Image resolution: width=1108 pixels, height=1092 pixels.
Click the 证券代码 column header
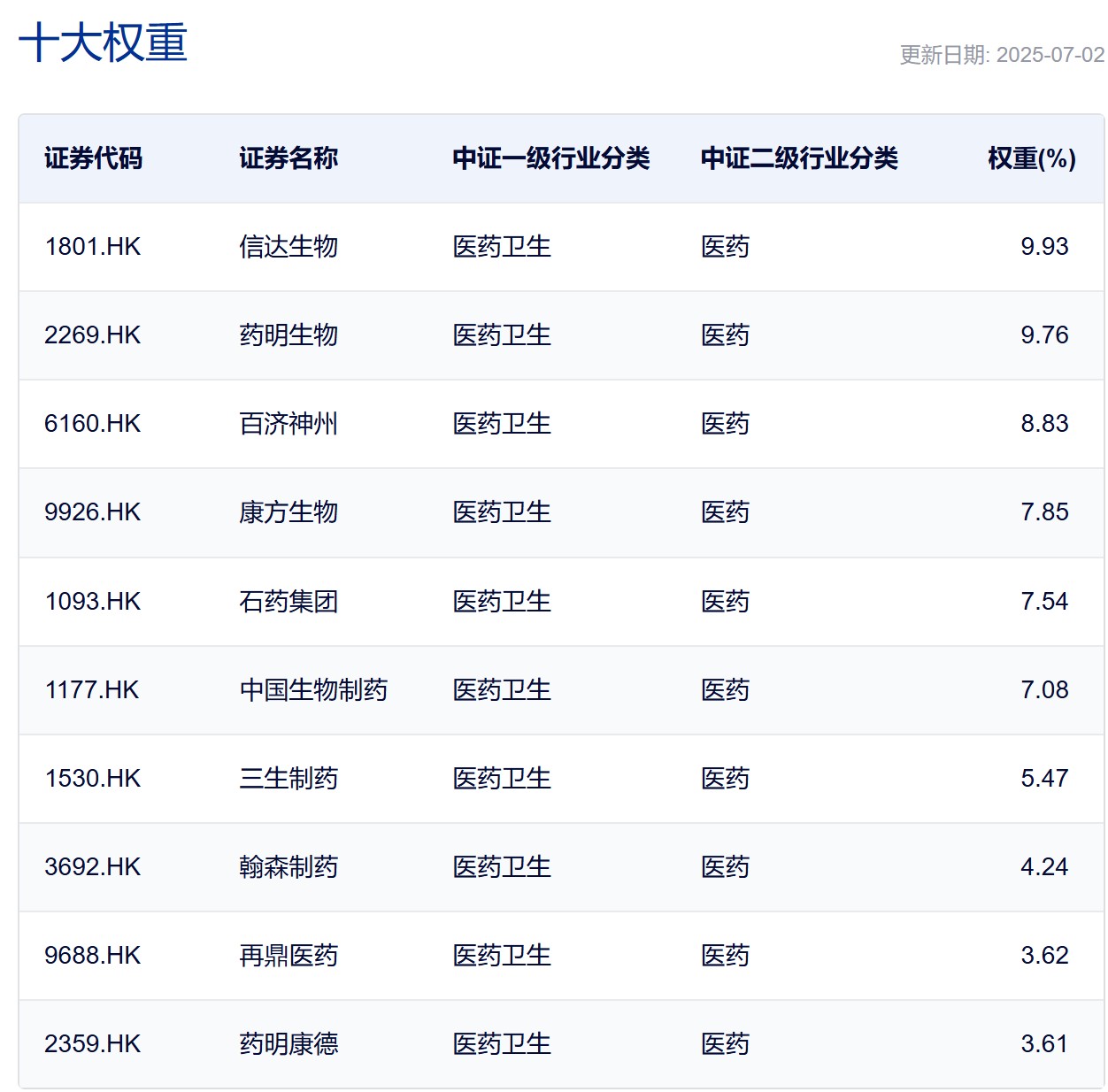(93, 158)
